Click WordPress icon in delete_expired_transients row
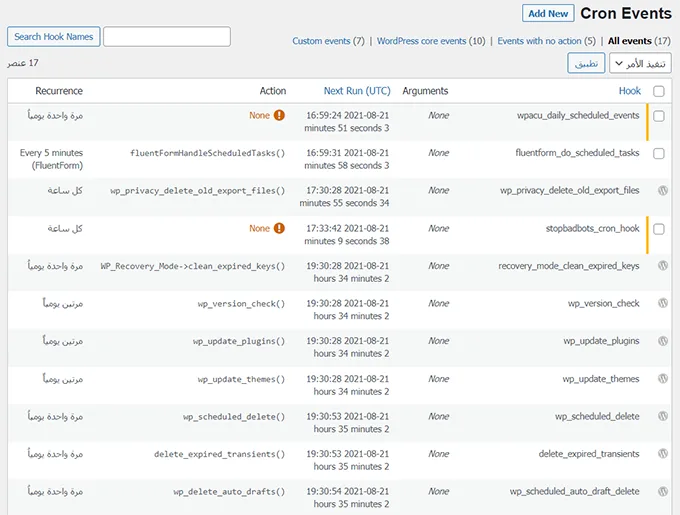Screen dimensions: 680x515 [x=663, y=453]
